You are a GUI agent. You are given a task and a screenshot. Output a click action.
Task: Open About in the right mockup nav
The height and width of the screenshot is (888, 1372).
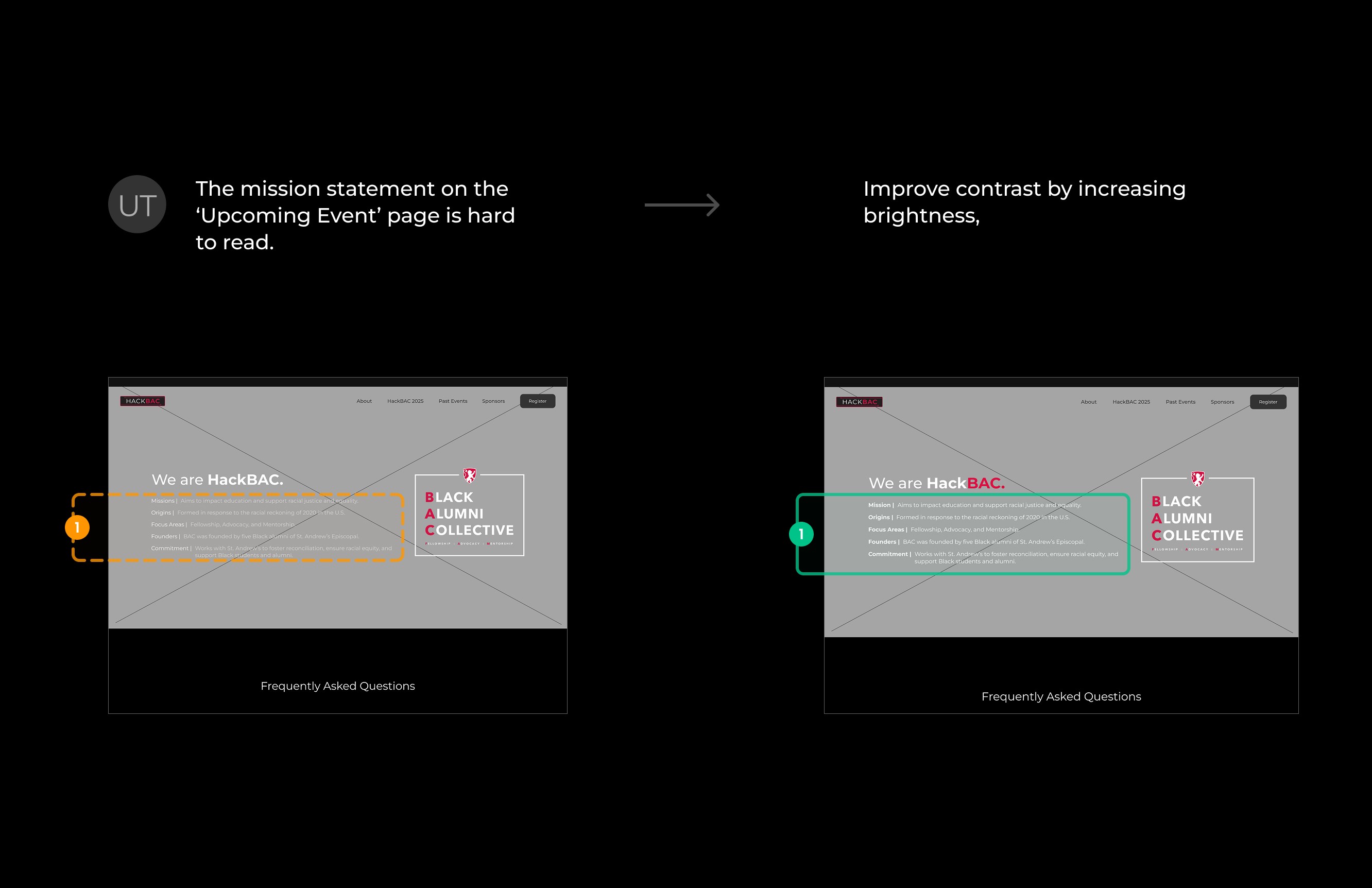[1088, 402]
